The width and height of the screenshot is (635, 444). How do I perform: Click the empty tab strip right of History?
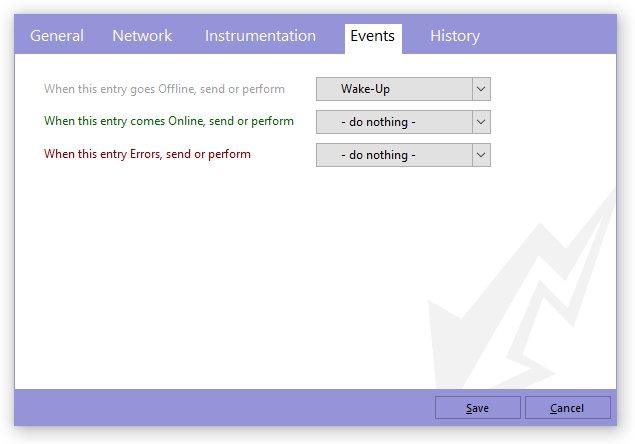click(x=550, y=36)
